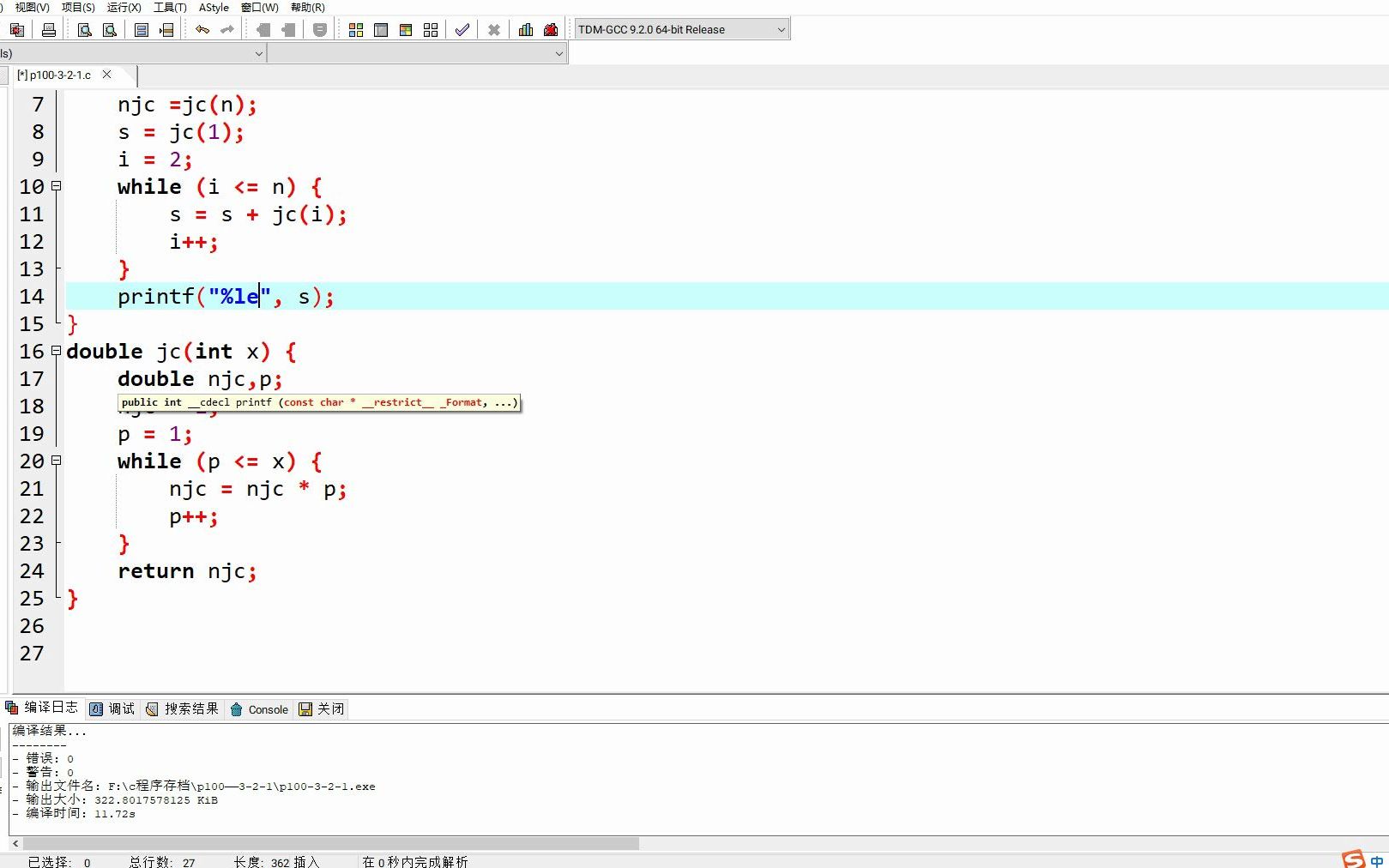Click on the printf line of code

click(226, 297)
